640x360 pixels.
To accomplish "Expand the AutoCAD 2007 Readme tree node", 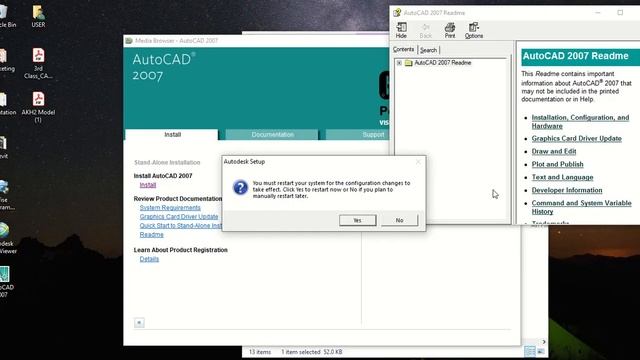I will click(x=399, y=63).
